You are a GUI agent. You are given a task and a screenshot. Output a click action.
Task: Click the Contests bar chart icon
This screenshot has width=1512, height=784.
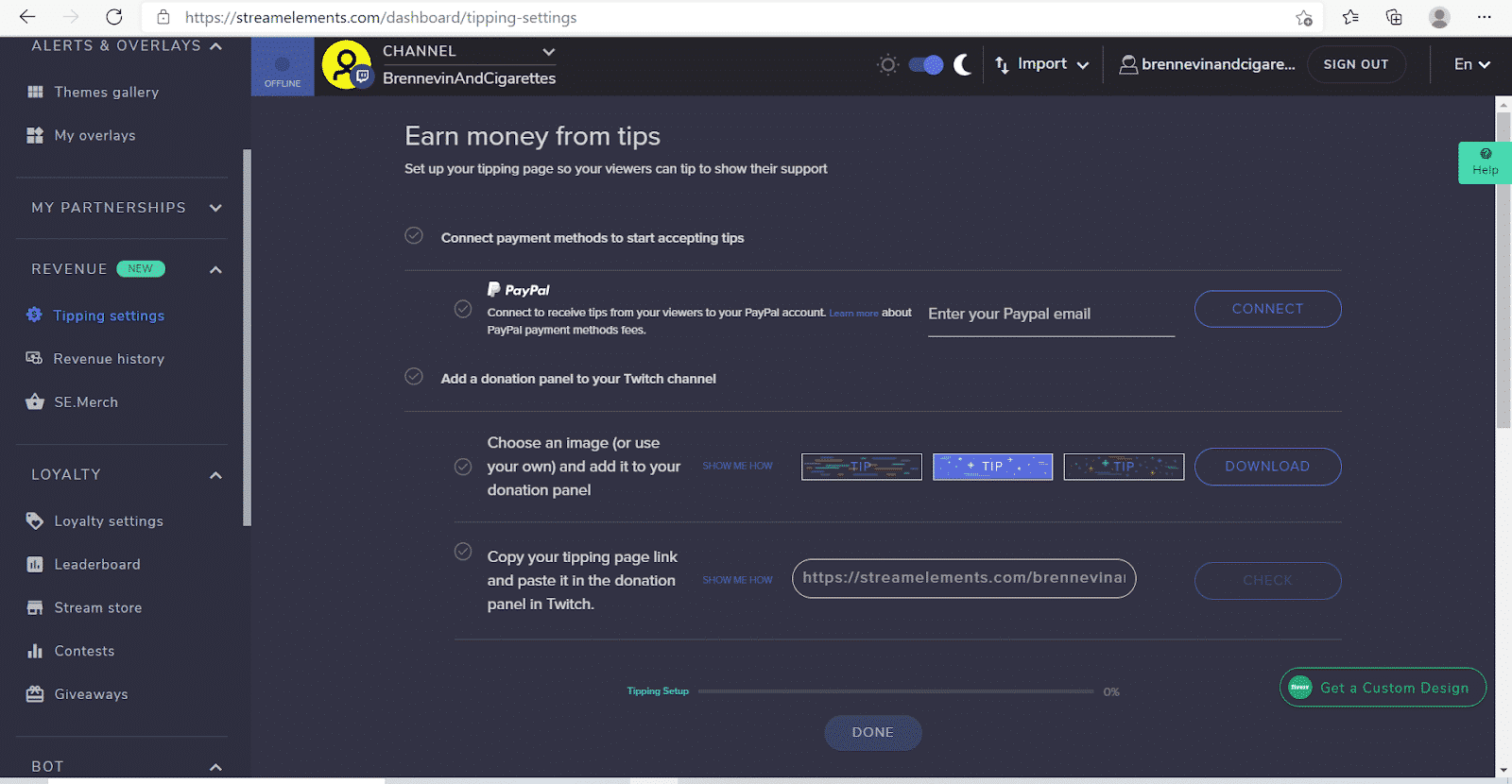35,651
